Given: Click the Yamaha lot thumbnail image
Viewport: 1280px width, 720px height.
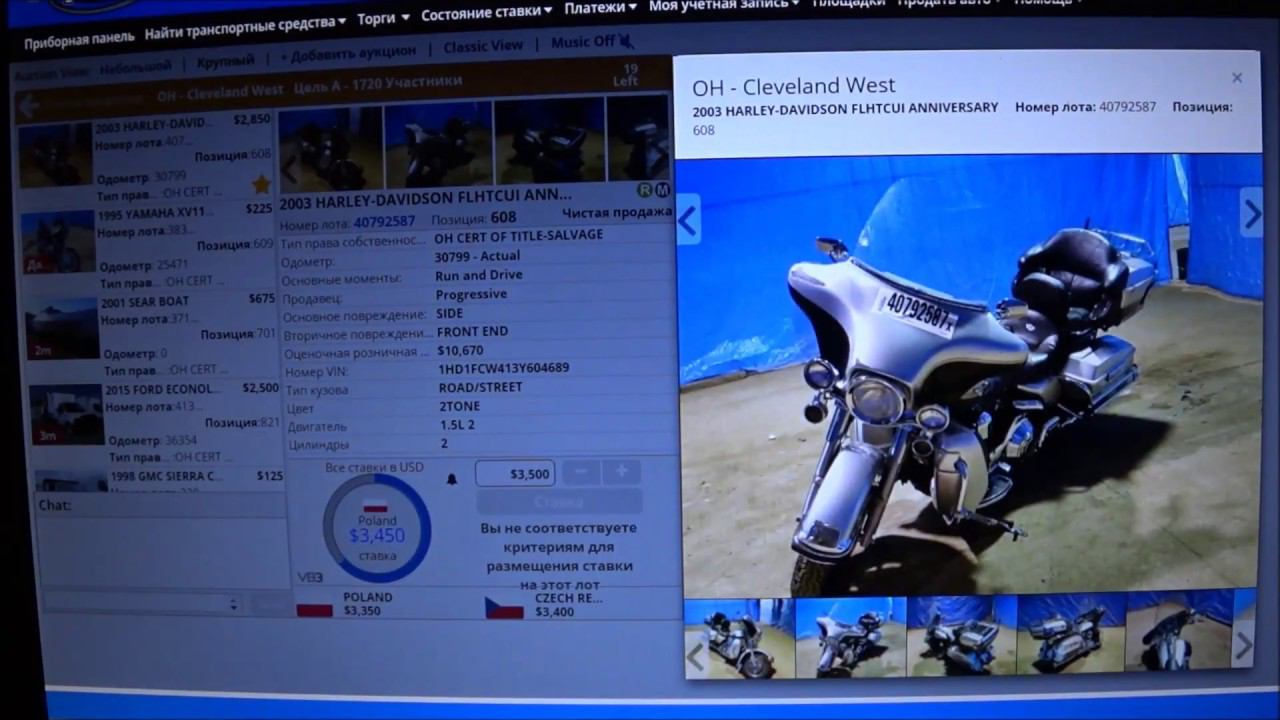Looking at the screenshot, I should tap(57, 242).
